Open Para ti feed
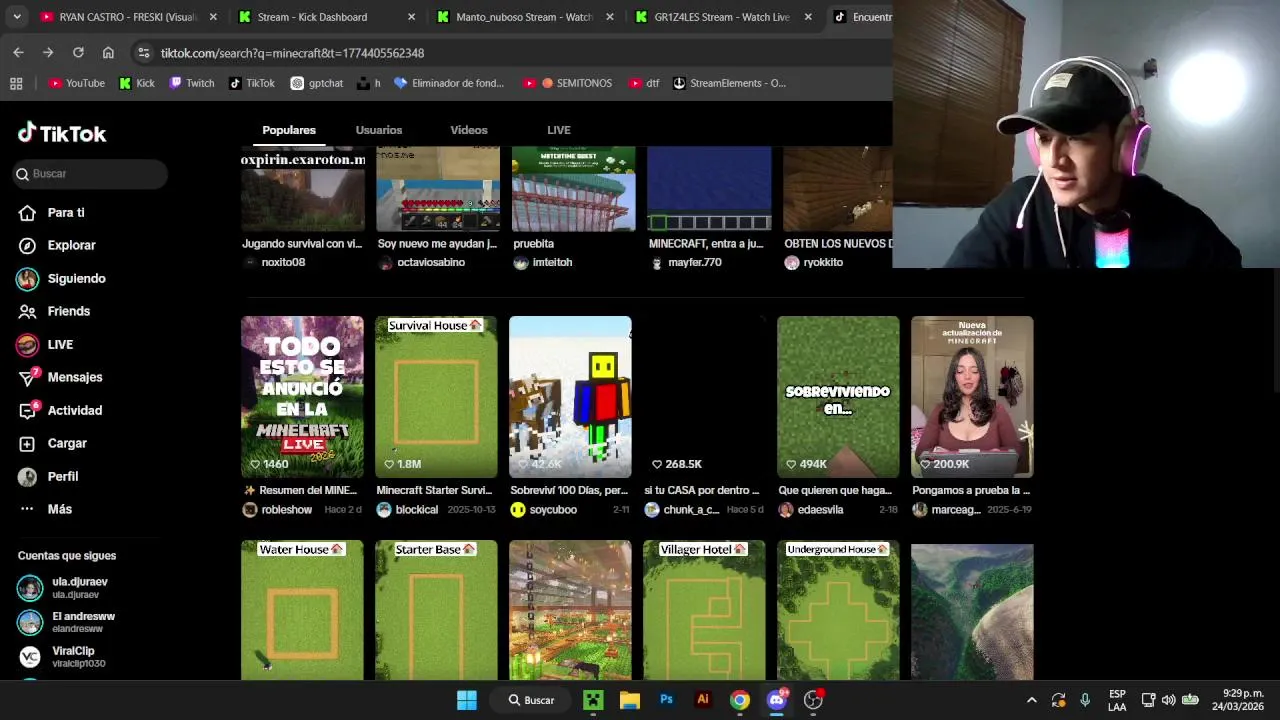 tap(51, 212)
